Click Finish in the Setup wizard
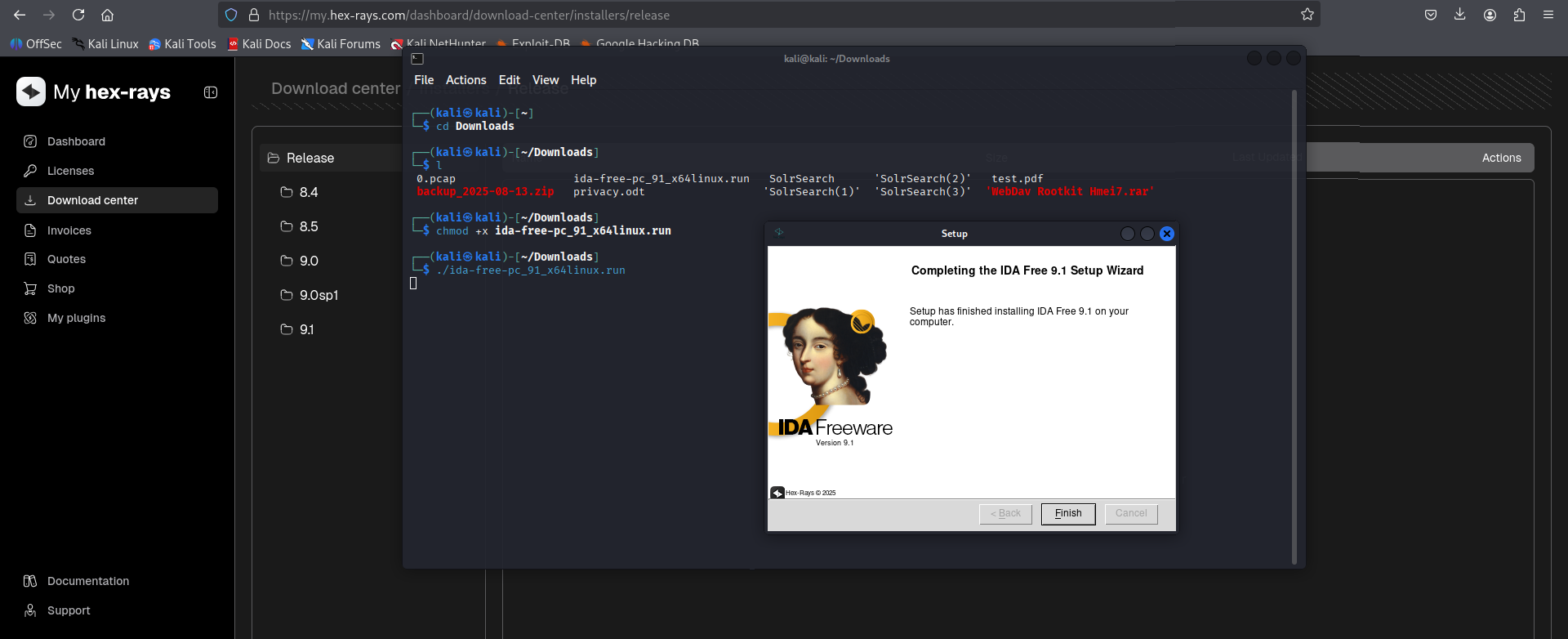Screen dimensions: 1568x639 (1068, 514)
